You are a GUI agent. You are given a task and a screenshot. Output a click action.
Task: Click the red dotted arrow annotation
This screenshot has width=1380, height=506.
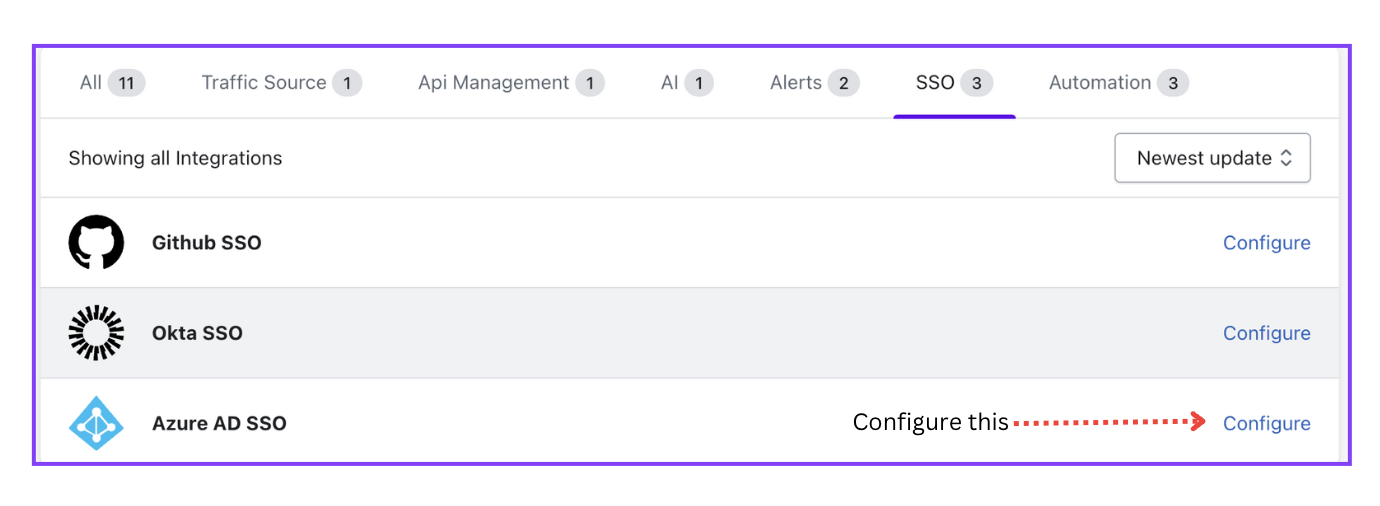coord(1110,423)
